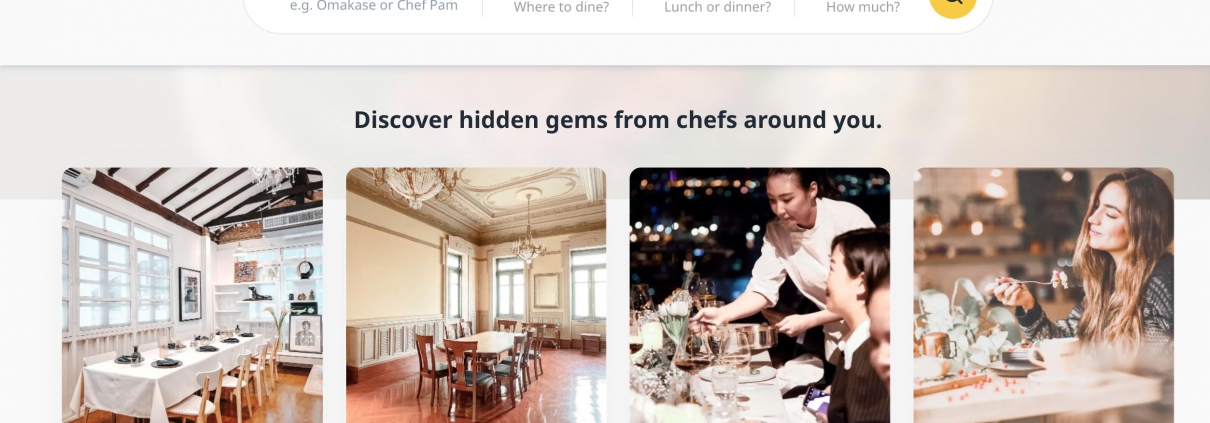This screenshot has width=1210, height=423.
Task: Click the 'Discover hidden gems' heading
Action: [x=618, y=120]
